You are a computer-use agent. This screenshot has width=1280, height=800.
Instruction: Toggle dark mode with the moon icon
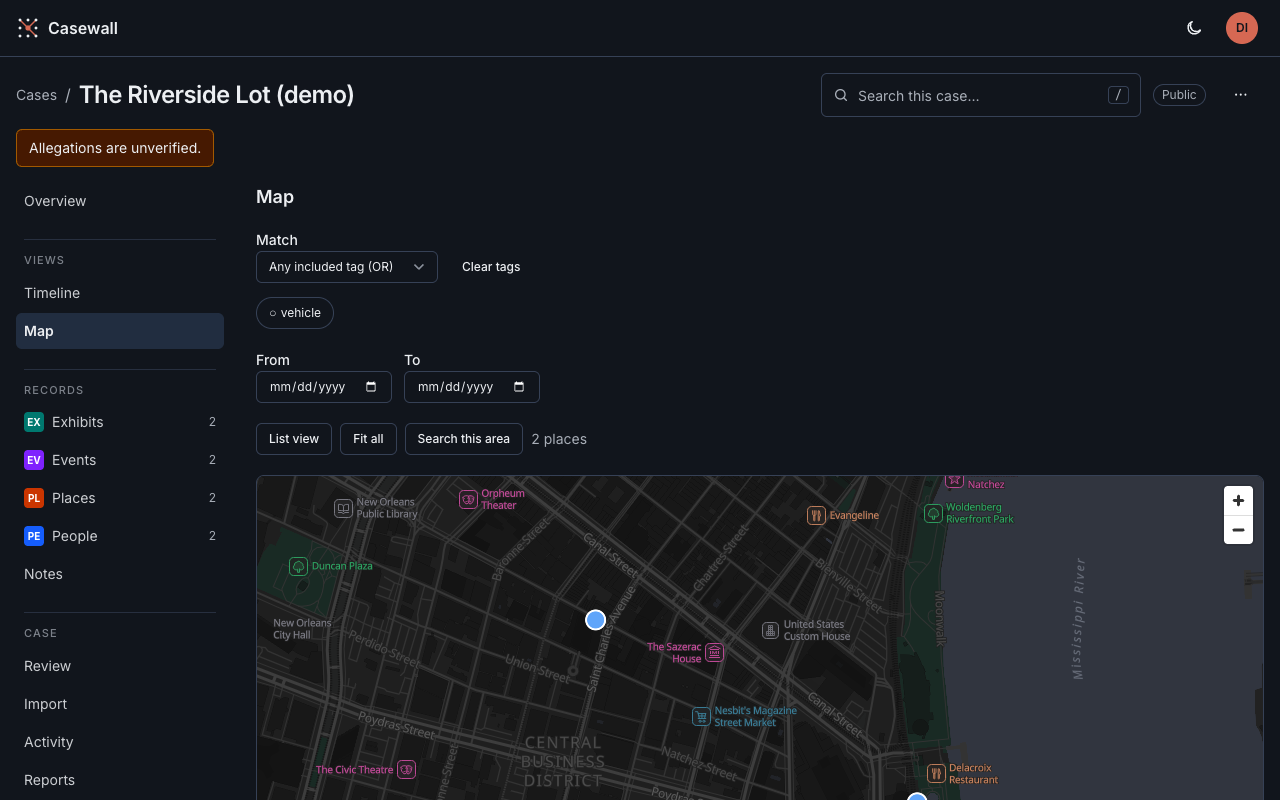[1194, 28]
